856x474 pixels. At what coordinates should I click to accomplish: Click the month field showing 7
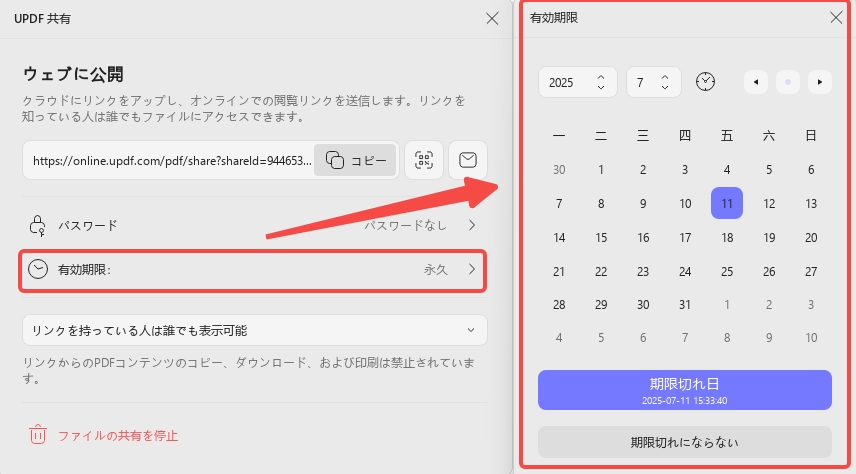click(x=653, y=82)
